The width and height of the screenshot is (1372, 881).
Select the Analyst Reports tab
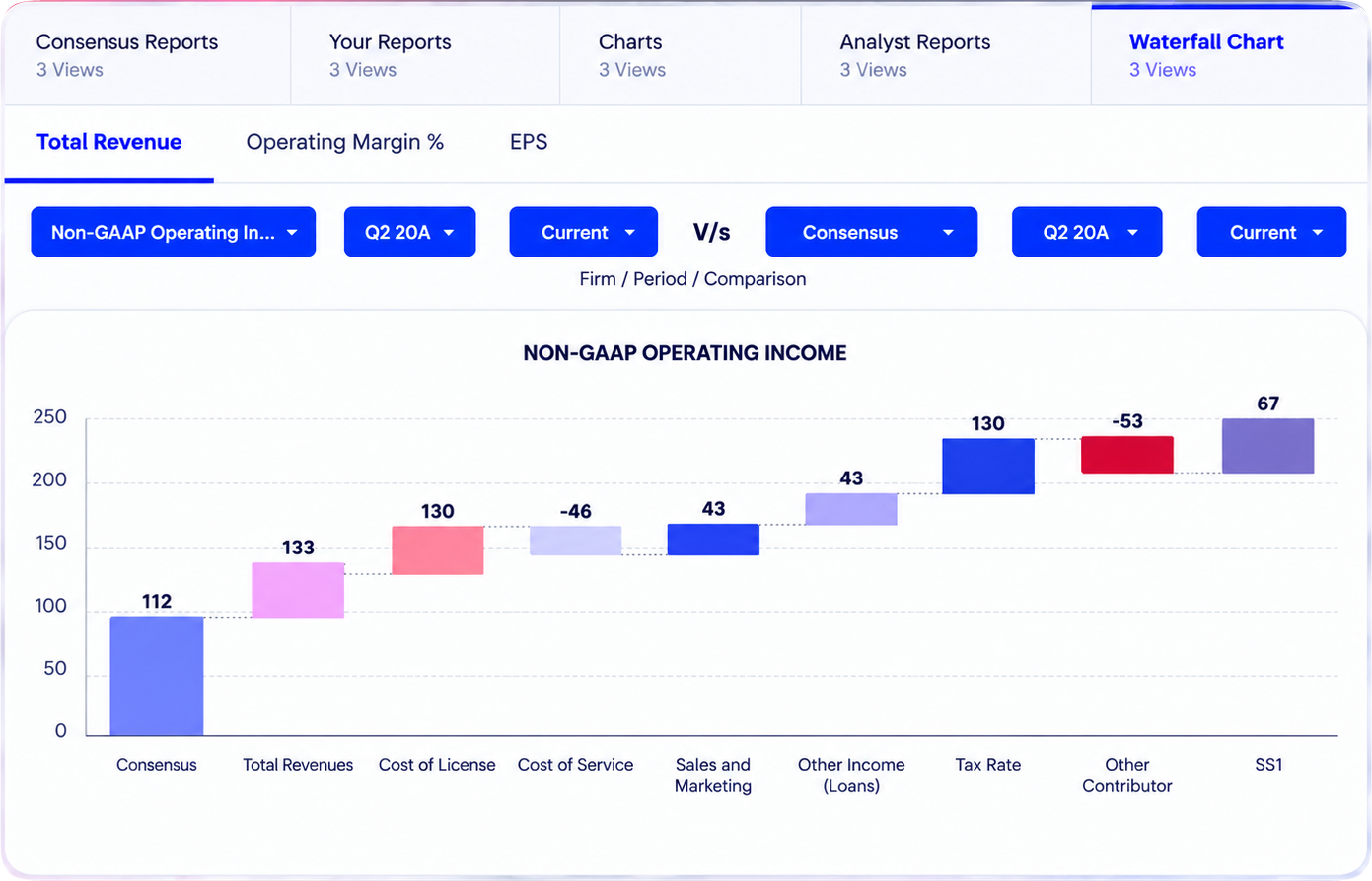[946, 55]
